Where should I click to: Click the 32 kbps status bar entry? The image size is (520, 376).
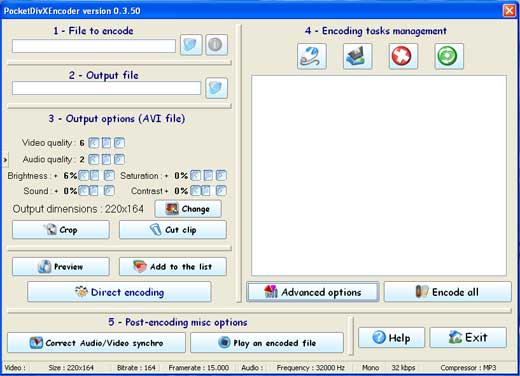click(x=403, y=368)
